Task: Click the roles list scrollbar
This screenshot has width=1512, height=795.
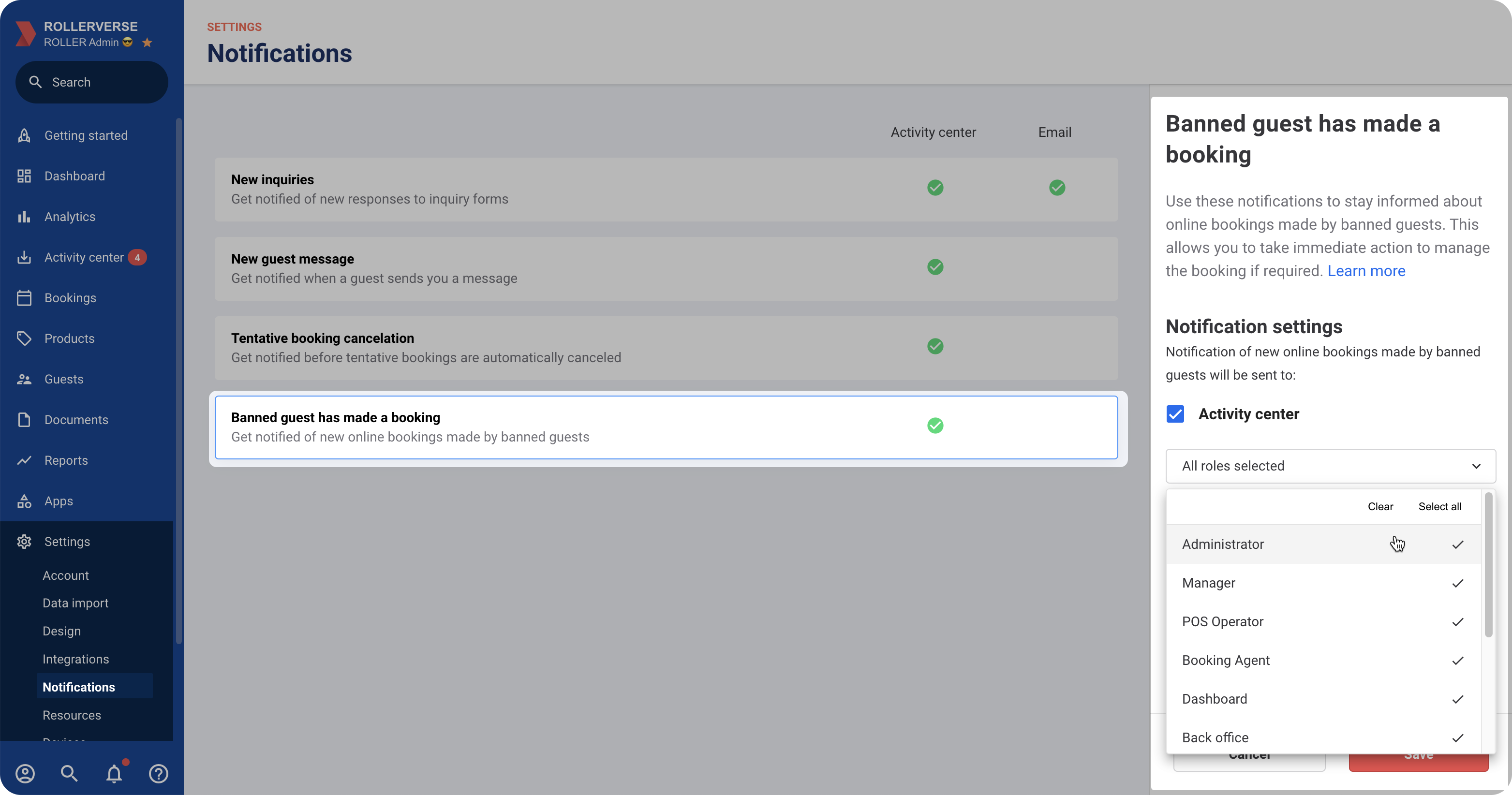Action: point(1488,564)
